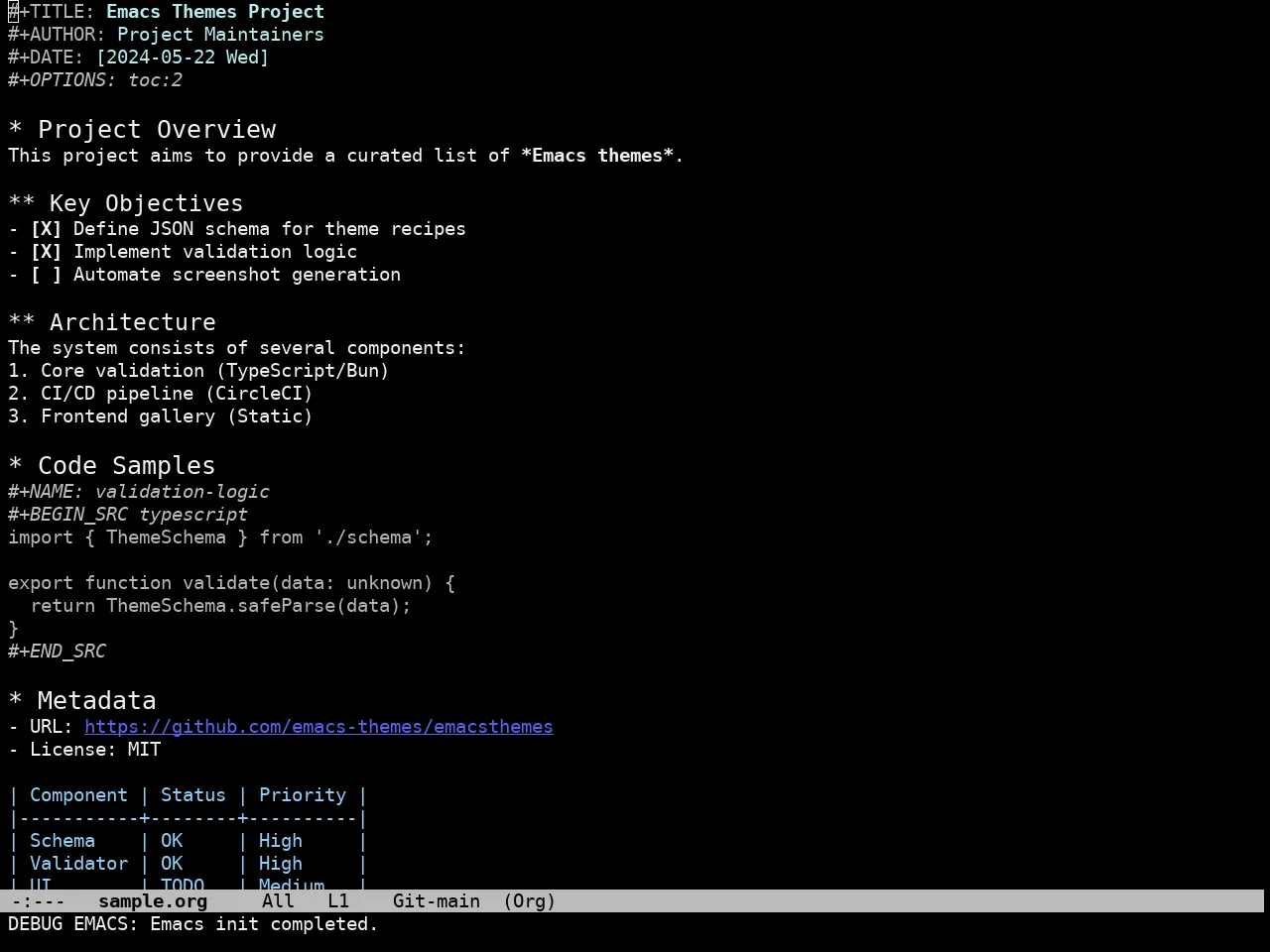Viewport: 1270px width, 952px height.
Task: Click 'sample.org' buffer name in mode line
Action: coord(153,901)
